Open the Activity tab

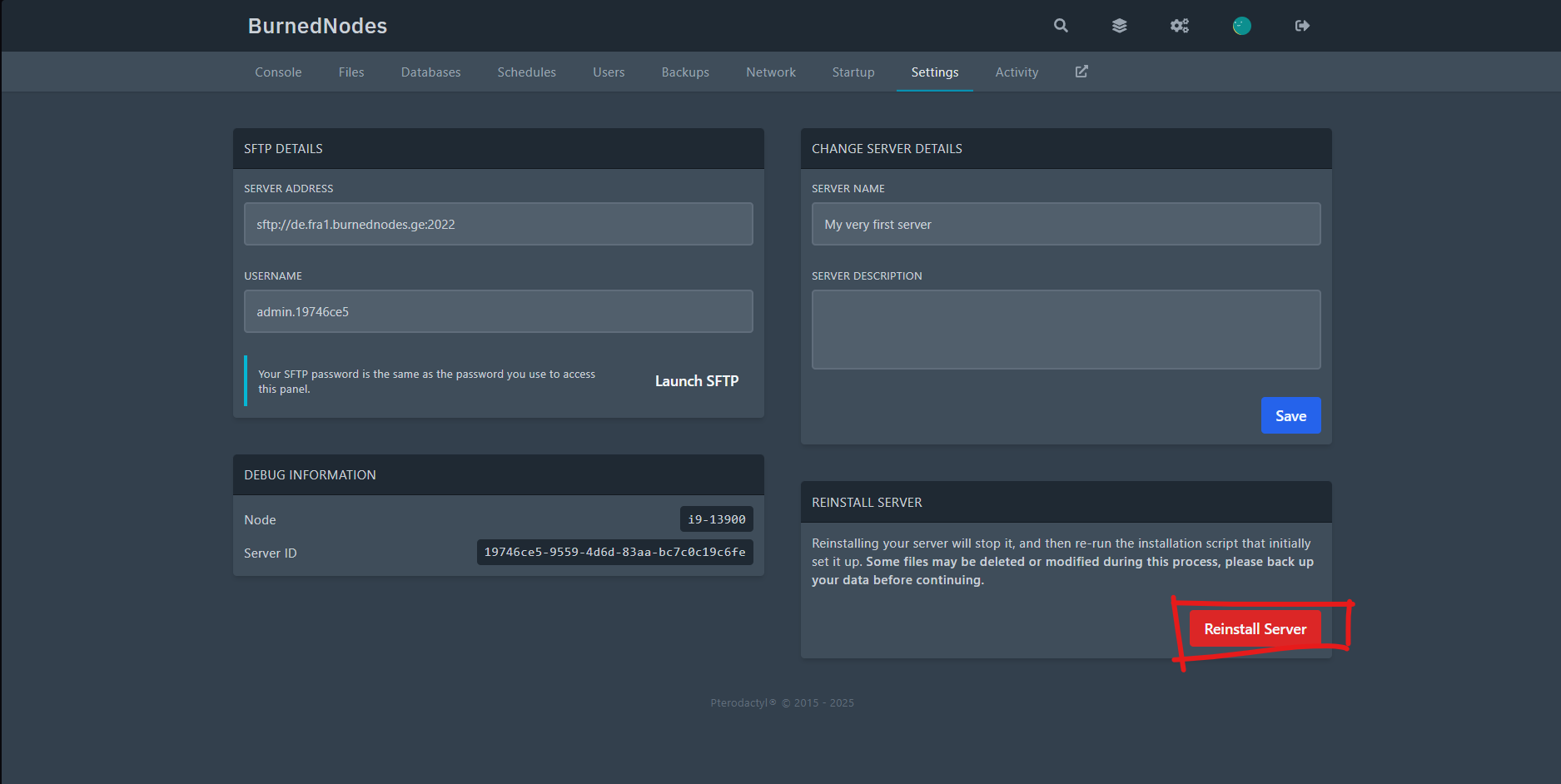coord(1017,72)
